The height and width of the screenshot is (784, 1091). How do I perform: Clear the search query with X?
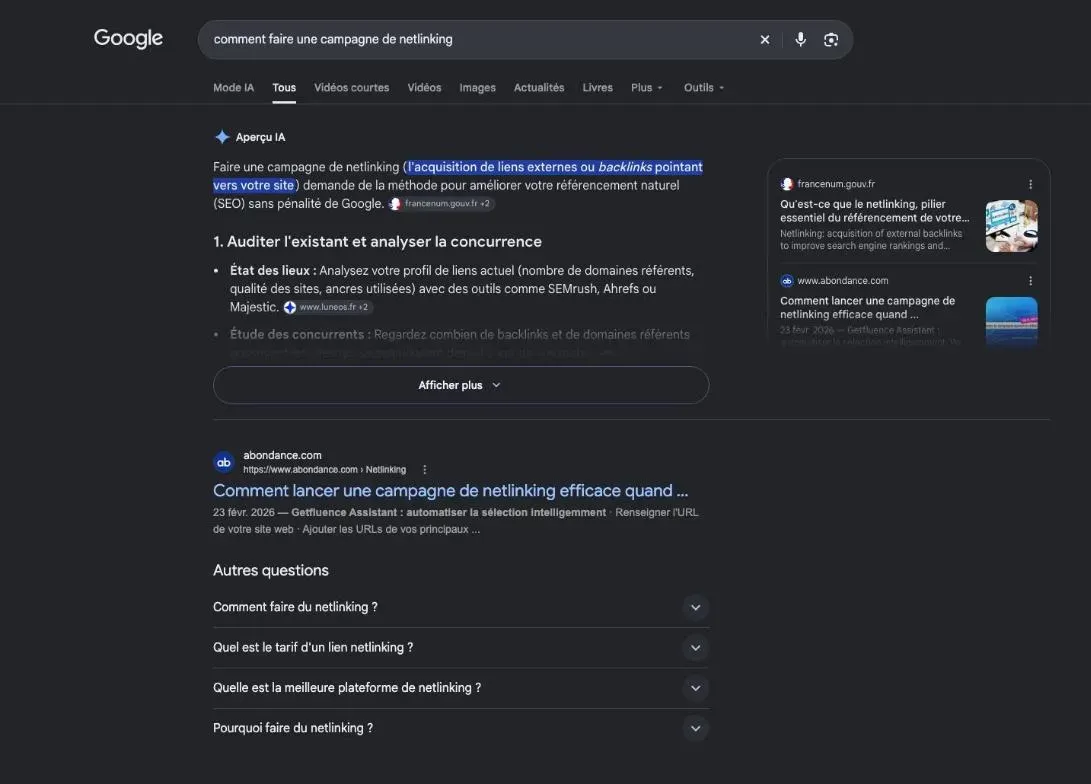(x=765, y=40)
